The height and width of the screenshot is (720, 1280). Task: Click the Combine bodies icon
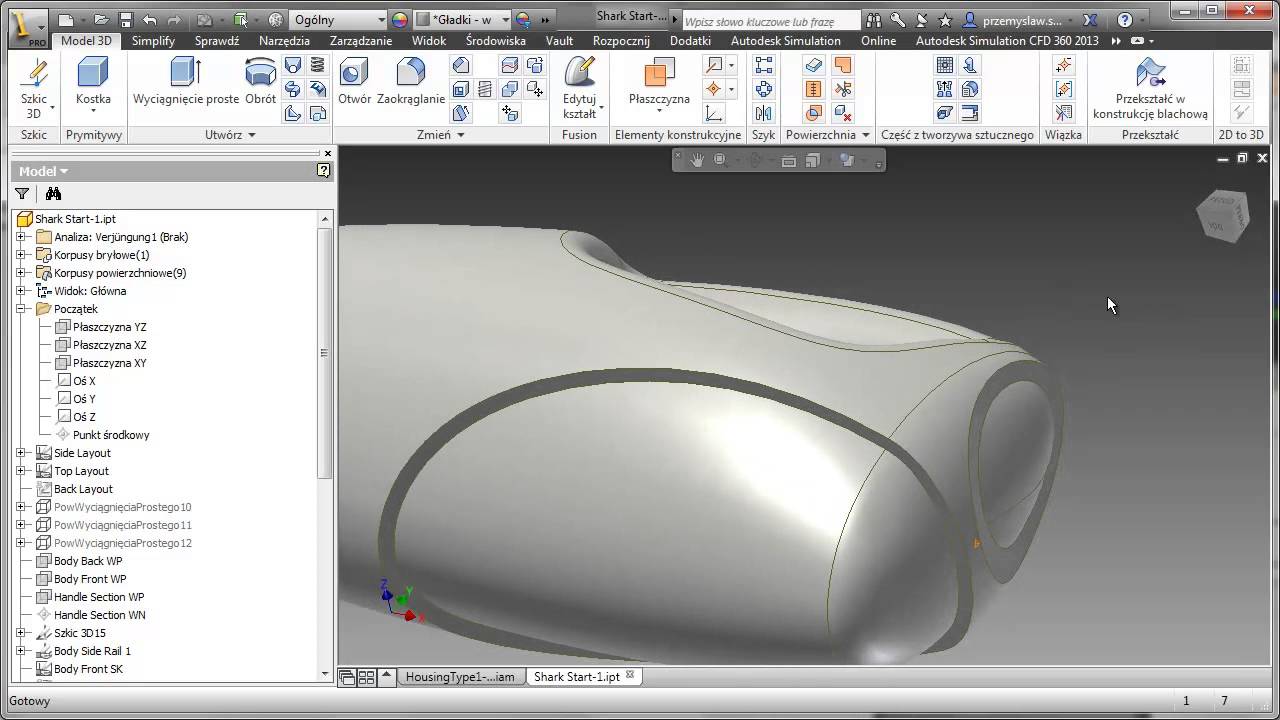[510, 89]
